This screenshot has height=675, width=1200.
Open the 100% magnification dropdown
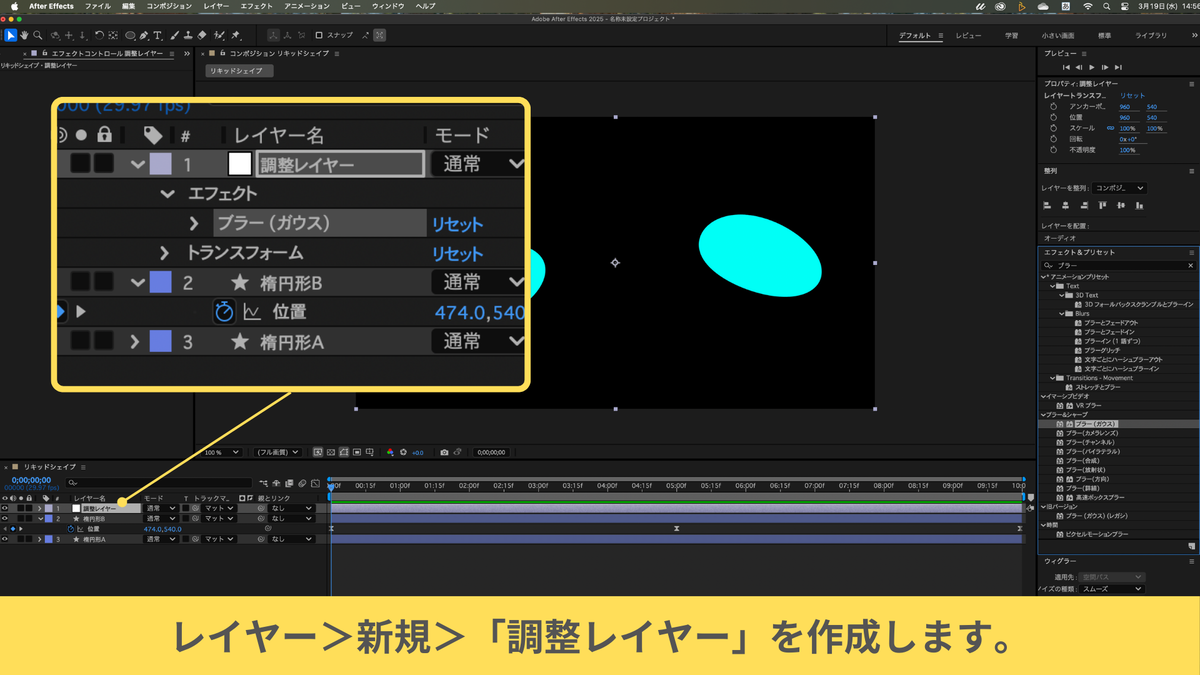[x=221, y=452]
